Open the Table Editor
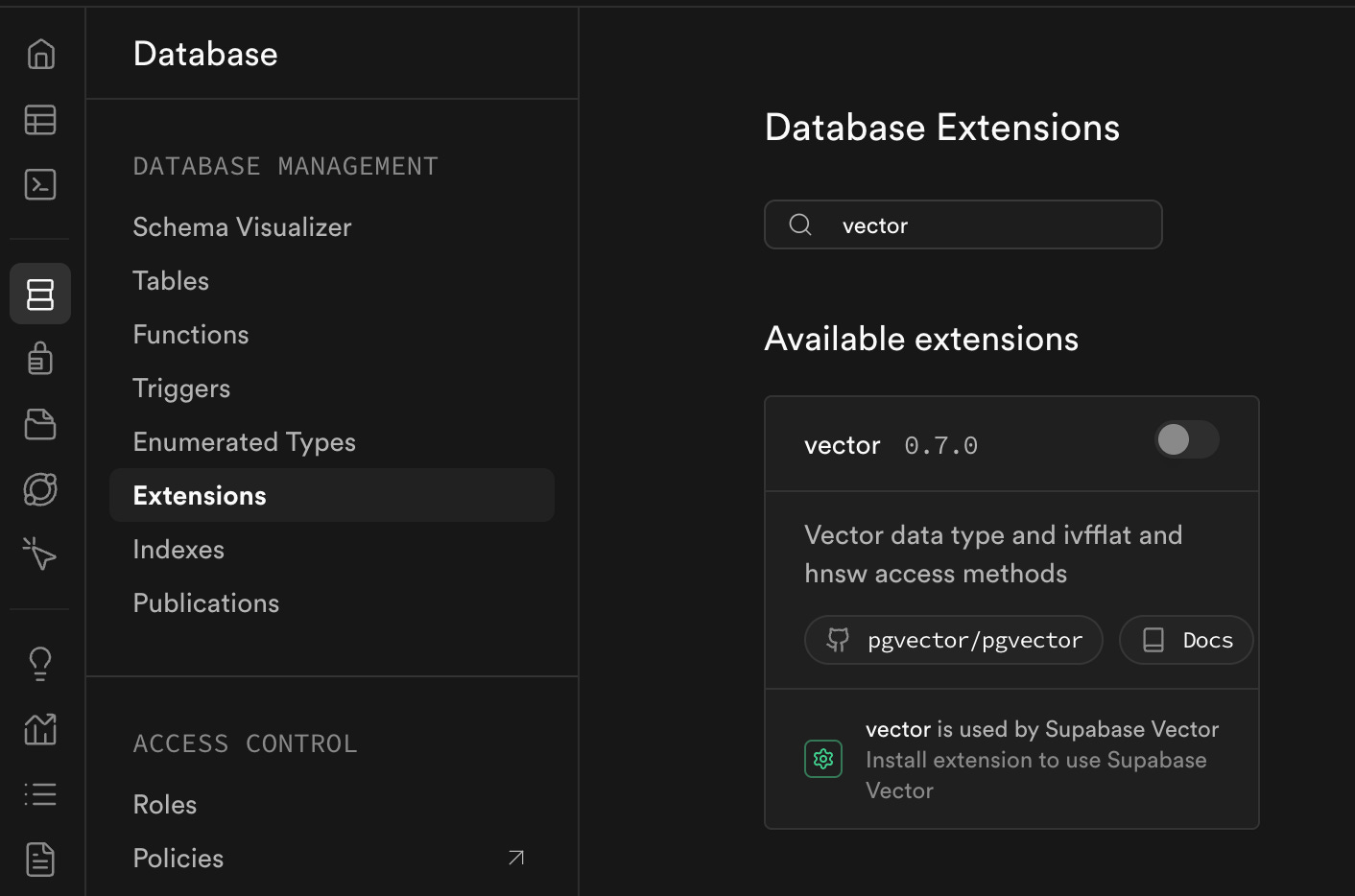 click(40, 120)
